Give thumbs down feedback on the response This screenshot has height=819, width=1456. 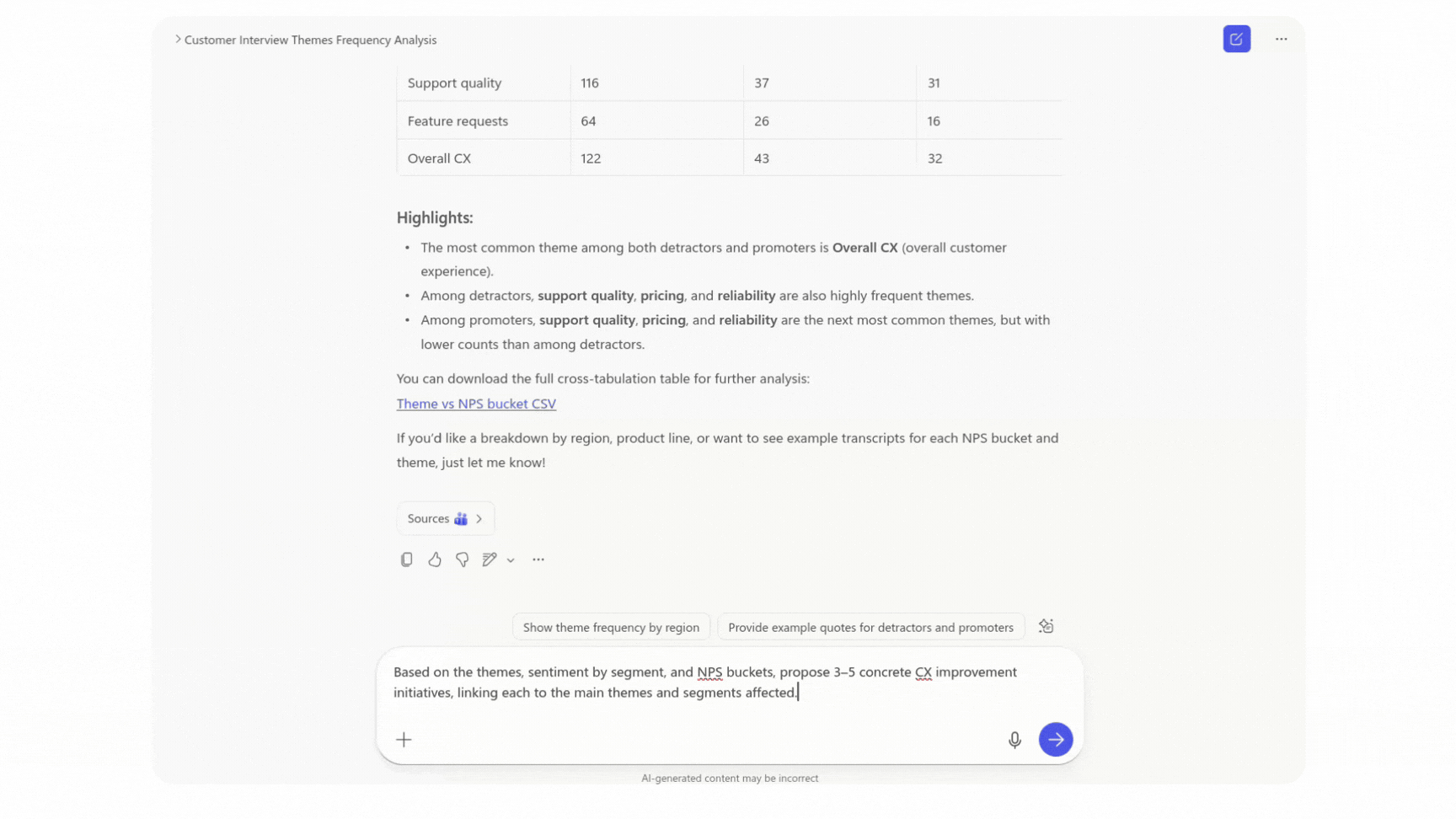462,559
